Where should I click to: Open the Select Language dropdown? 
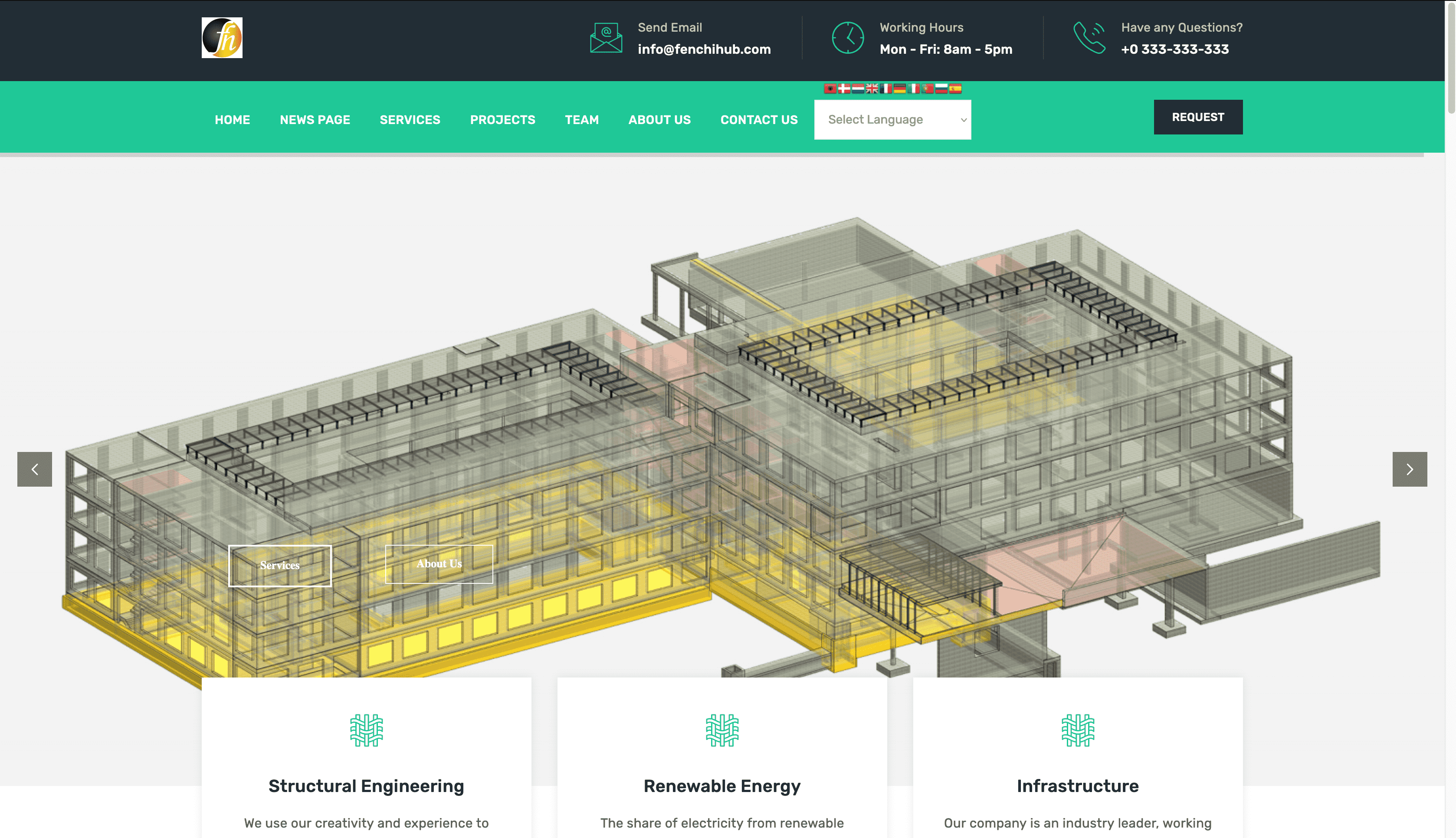point(892,120)
